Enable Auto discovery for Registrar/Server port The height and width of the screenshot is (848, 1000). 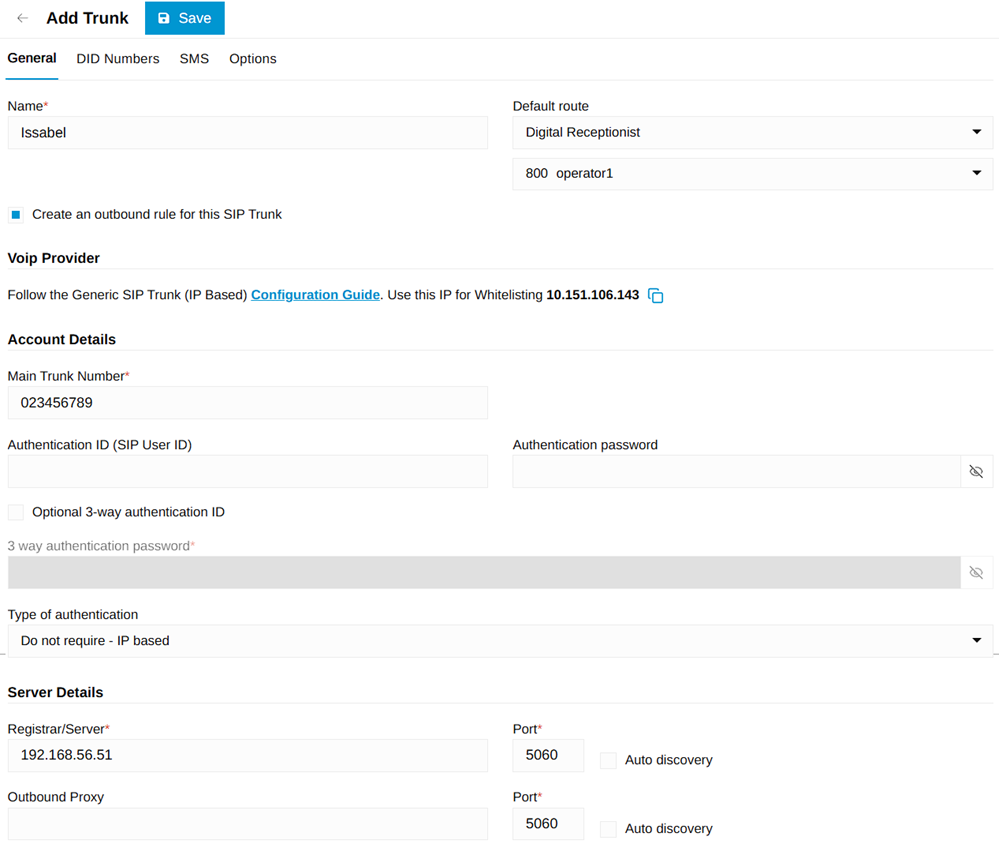pos(608,760)
